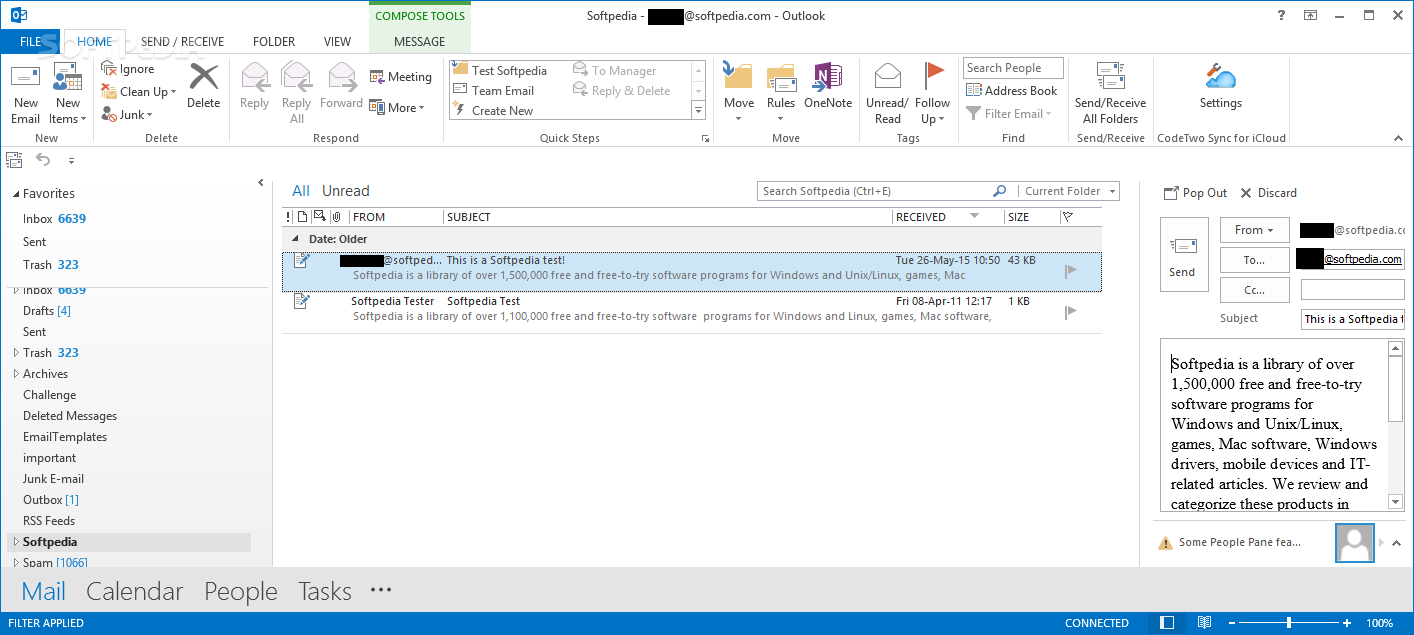Viewport: 1414px width, 635px height.
Task: Delete the selected message
Action: pyautogui.click(x=203, y=86)
